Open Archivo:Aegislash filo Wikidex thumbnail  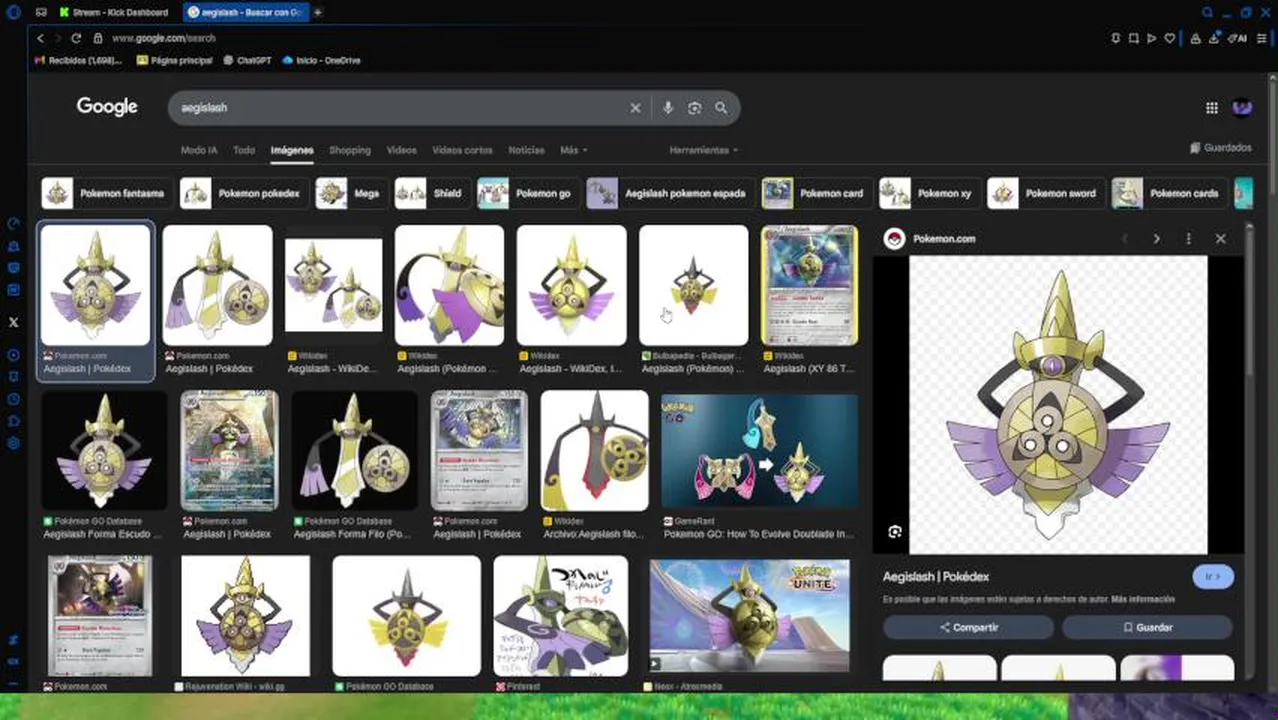pos(594,451)
